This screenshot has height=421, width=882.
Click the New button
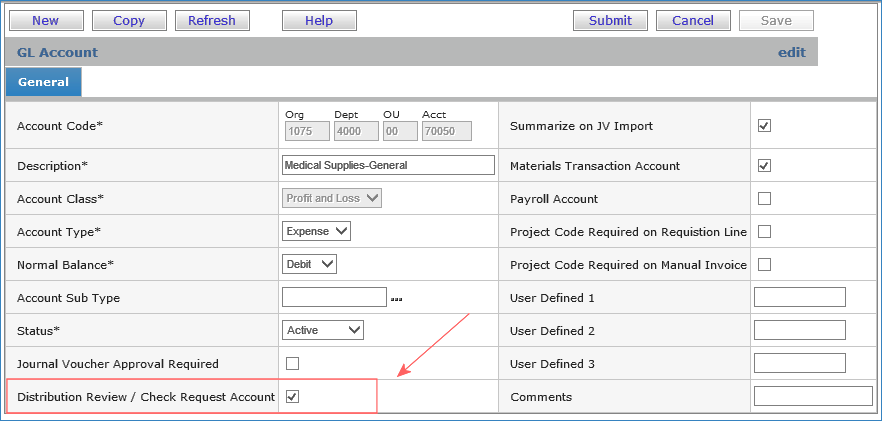click(45, 20)
